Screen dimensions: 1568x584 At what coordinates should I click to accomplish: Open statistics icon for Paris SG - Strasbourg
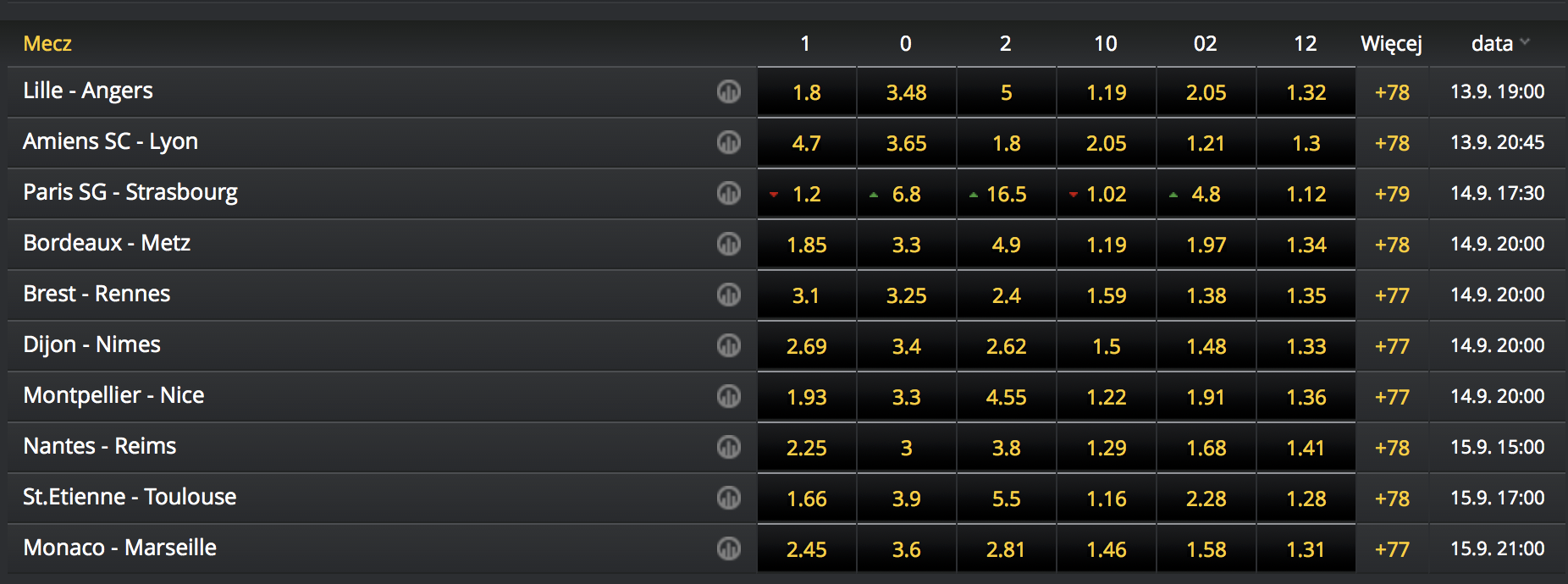tap(729, 193)
